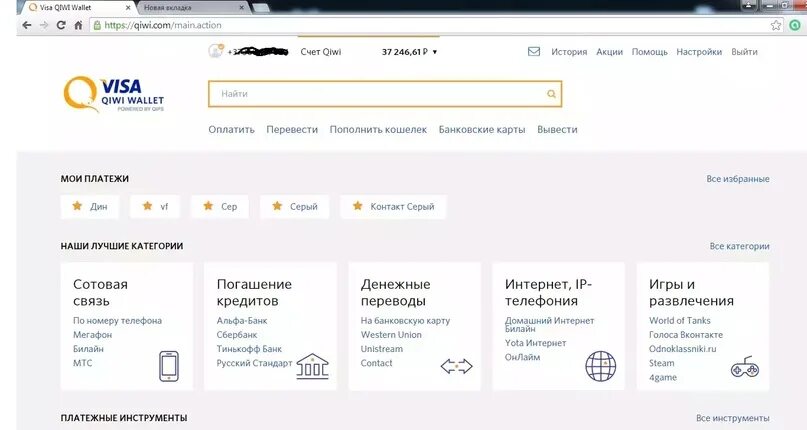Open Погашение кредитов category heading

[254, 292]
